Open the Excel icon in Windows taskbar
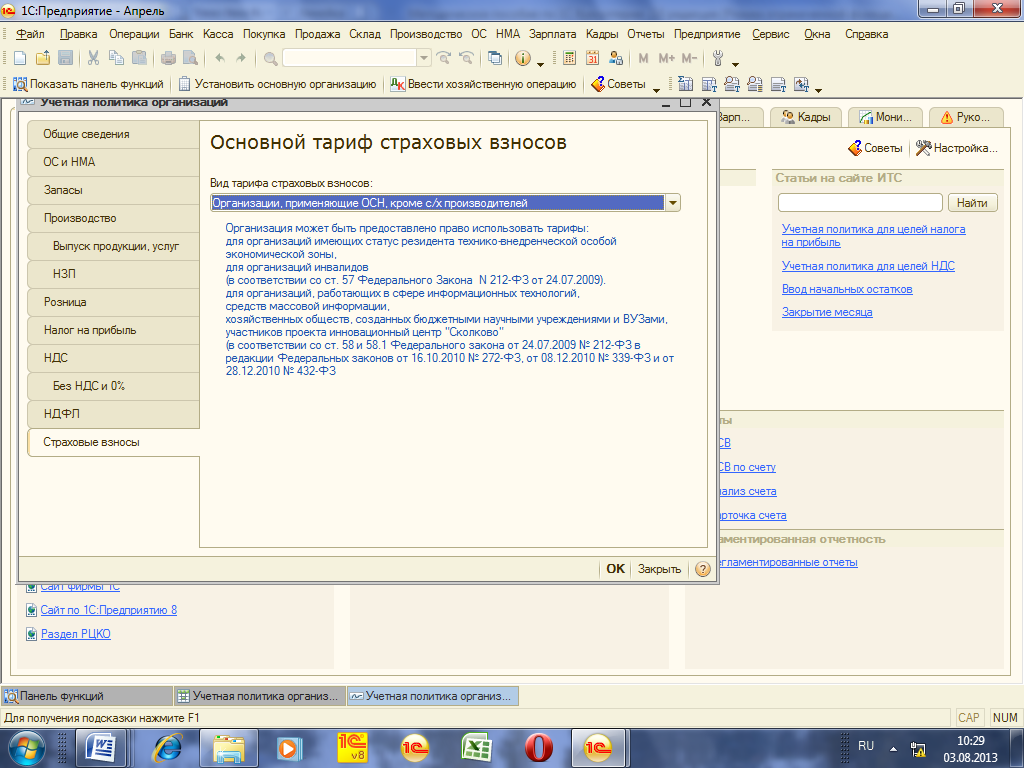The height and width of the screenshot is (768, 1024). click(x=477, y=748)
